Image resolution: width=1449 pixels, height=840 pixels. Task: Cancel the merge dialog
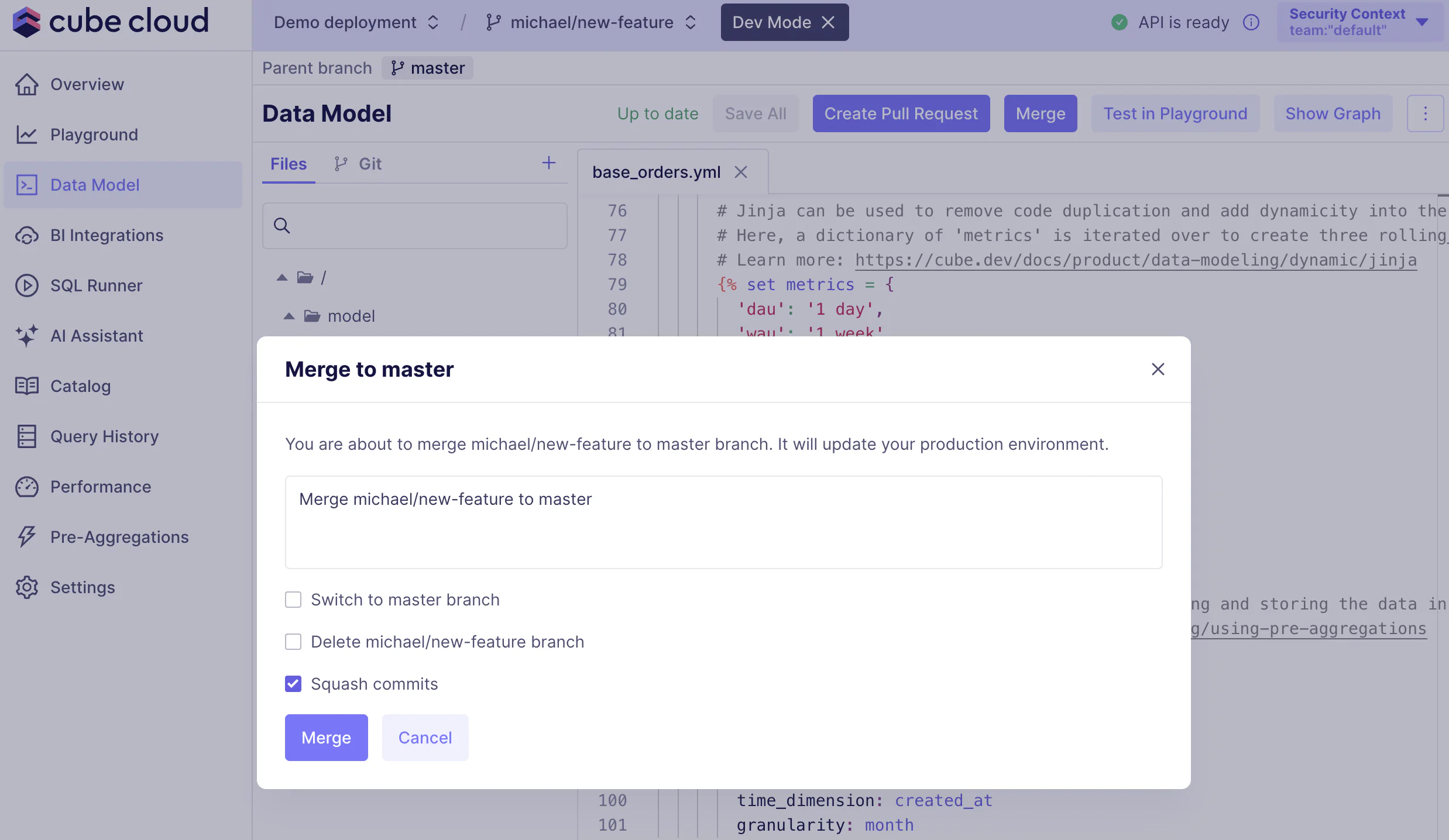click(425, 737)
